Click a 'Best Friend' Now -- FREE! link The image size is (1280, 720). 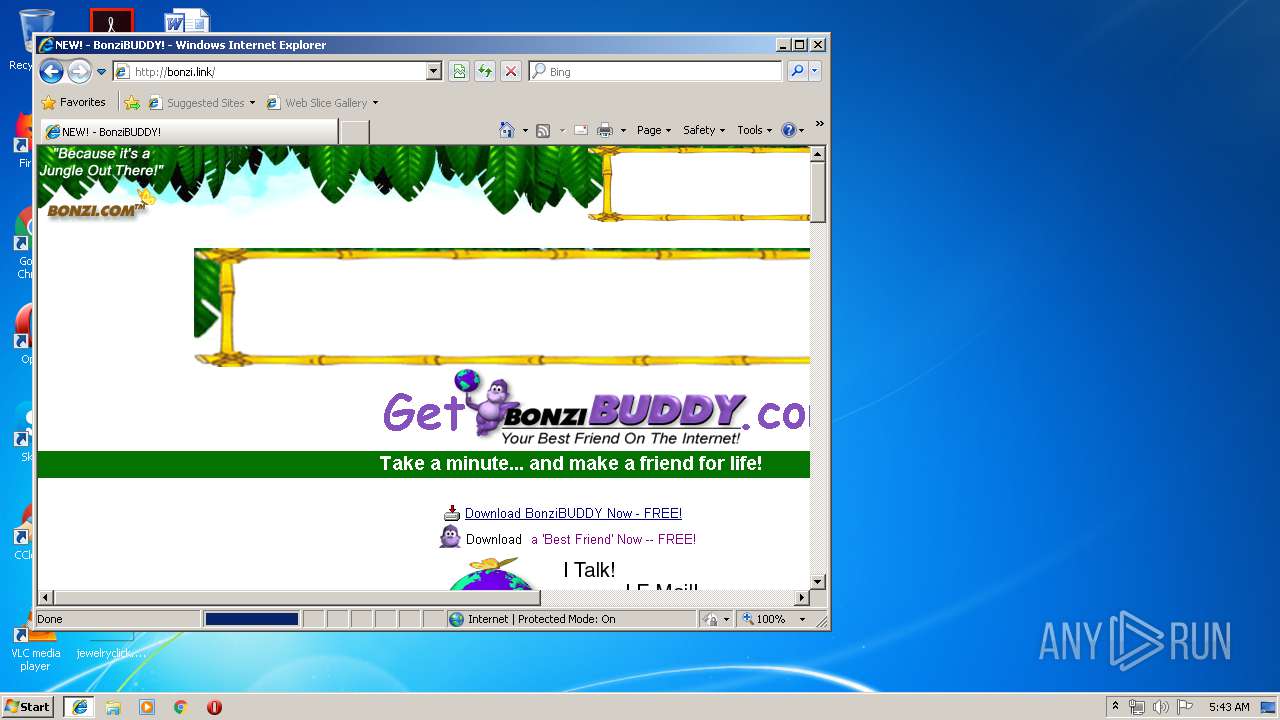613,539
